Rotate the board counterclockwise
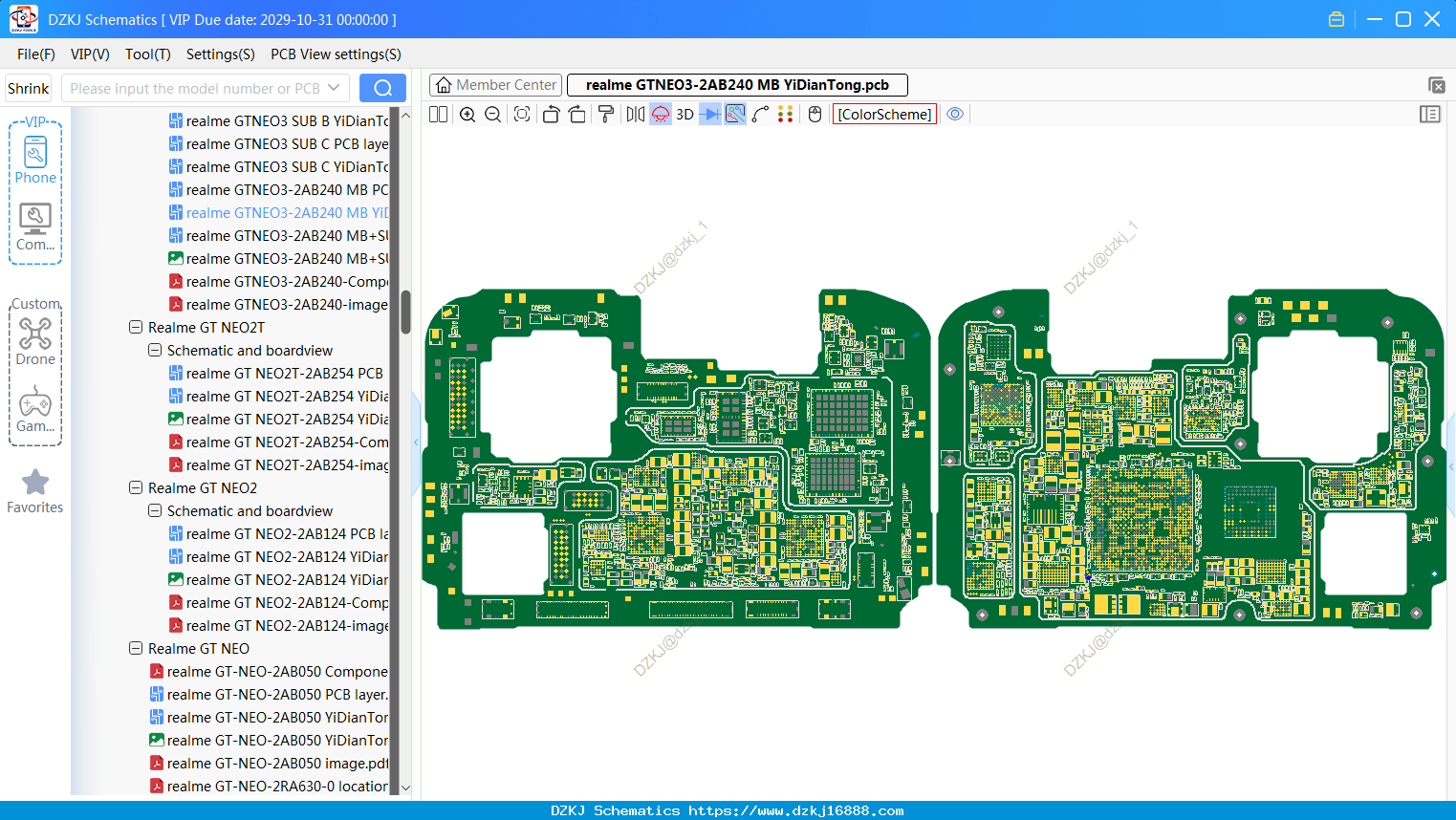 tap(552, 115)
